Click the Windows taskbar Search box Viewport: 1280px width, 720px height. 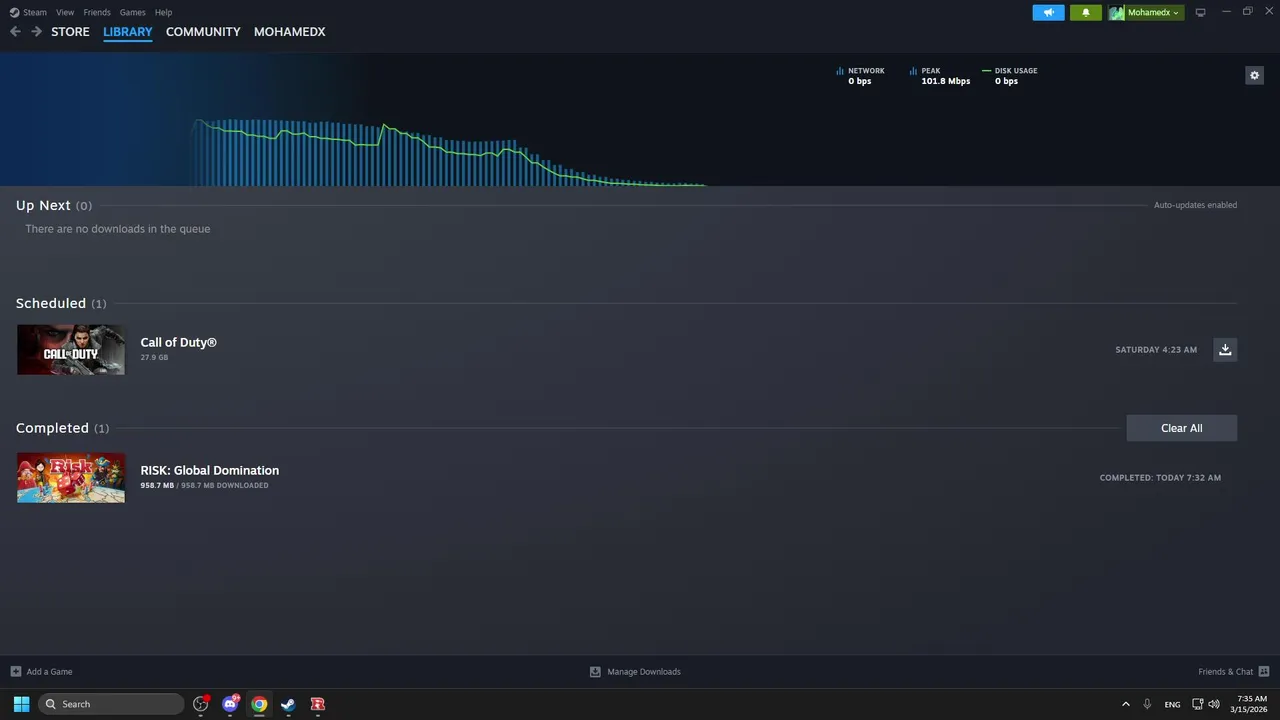click(x=111, y=704)
